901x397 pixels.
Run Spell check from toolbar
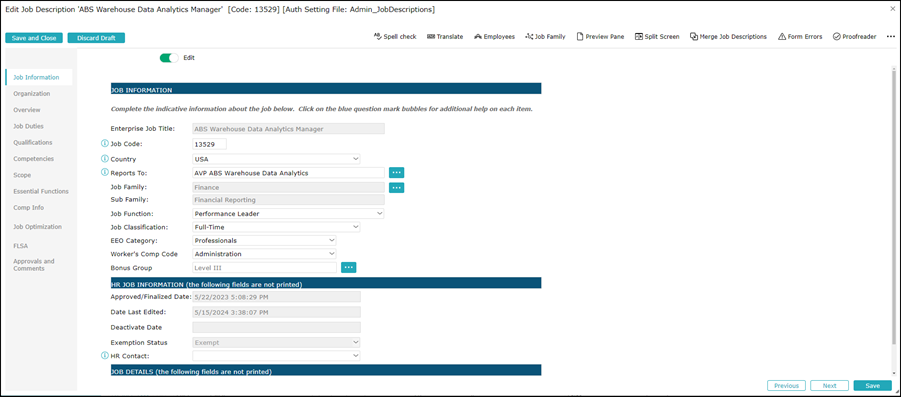(395, 36)
